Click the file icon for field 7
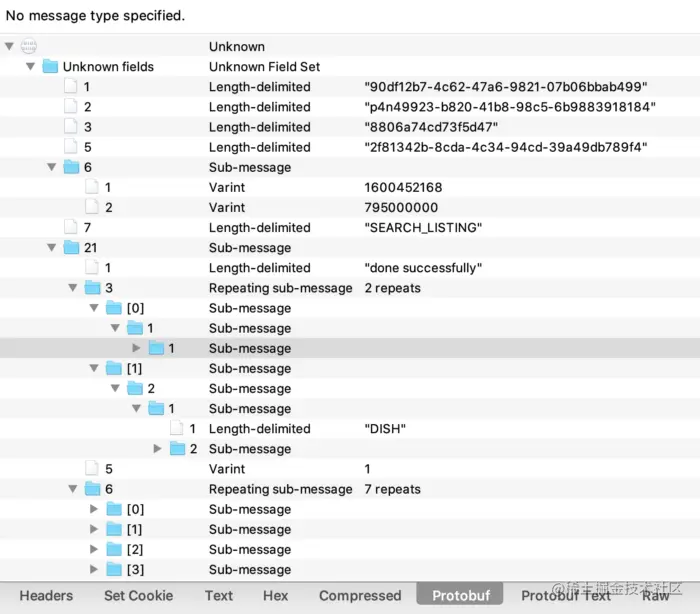The height and width of the screenshot is (614, 700). (71, 228)
